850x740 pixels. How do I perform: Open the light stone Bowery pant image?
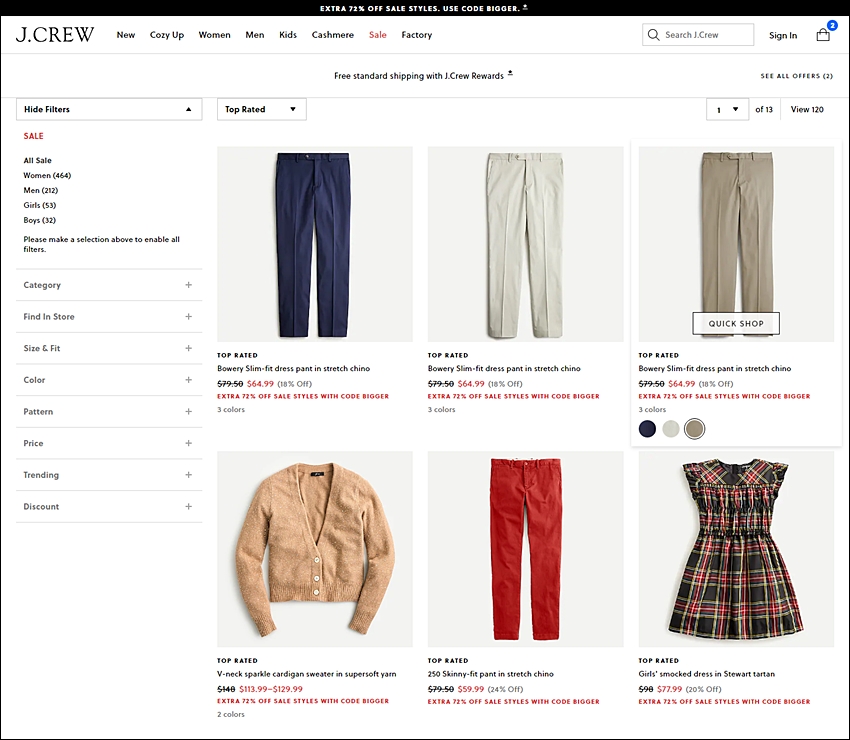525,244
